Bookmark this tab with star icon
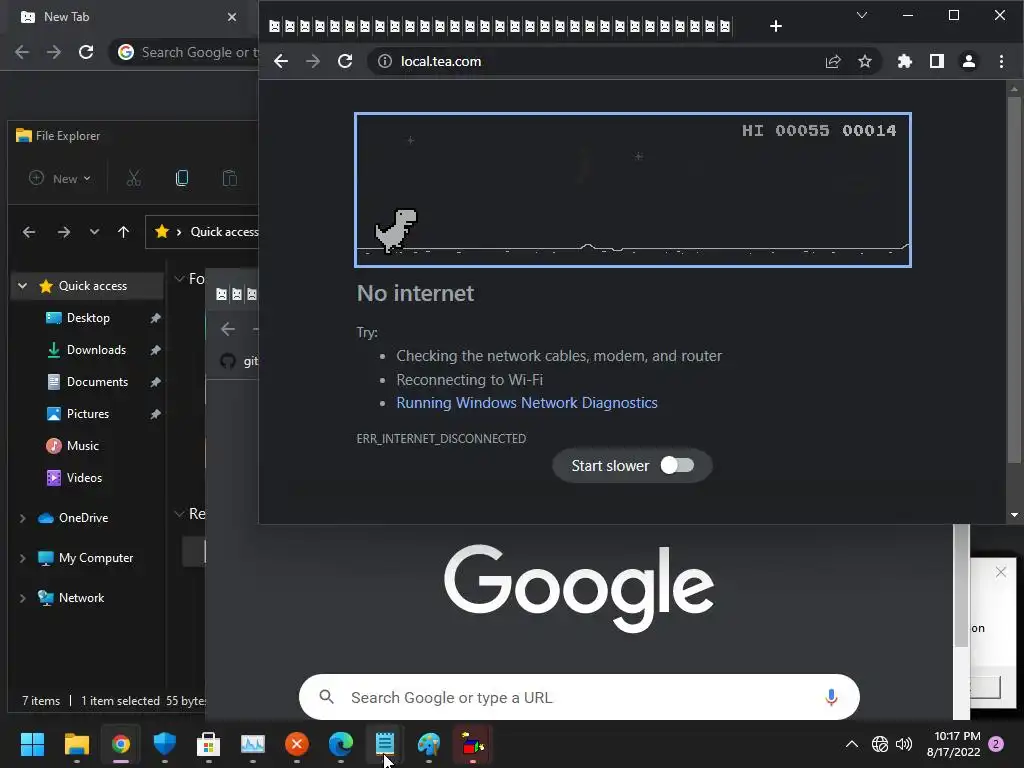Screen dimensions: 1024x768 [865, 61]
